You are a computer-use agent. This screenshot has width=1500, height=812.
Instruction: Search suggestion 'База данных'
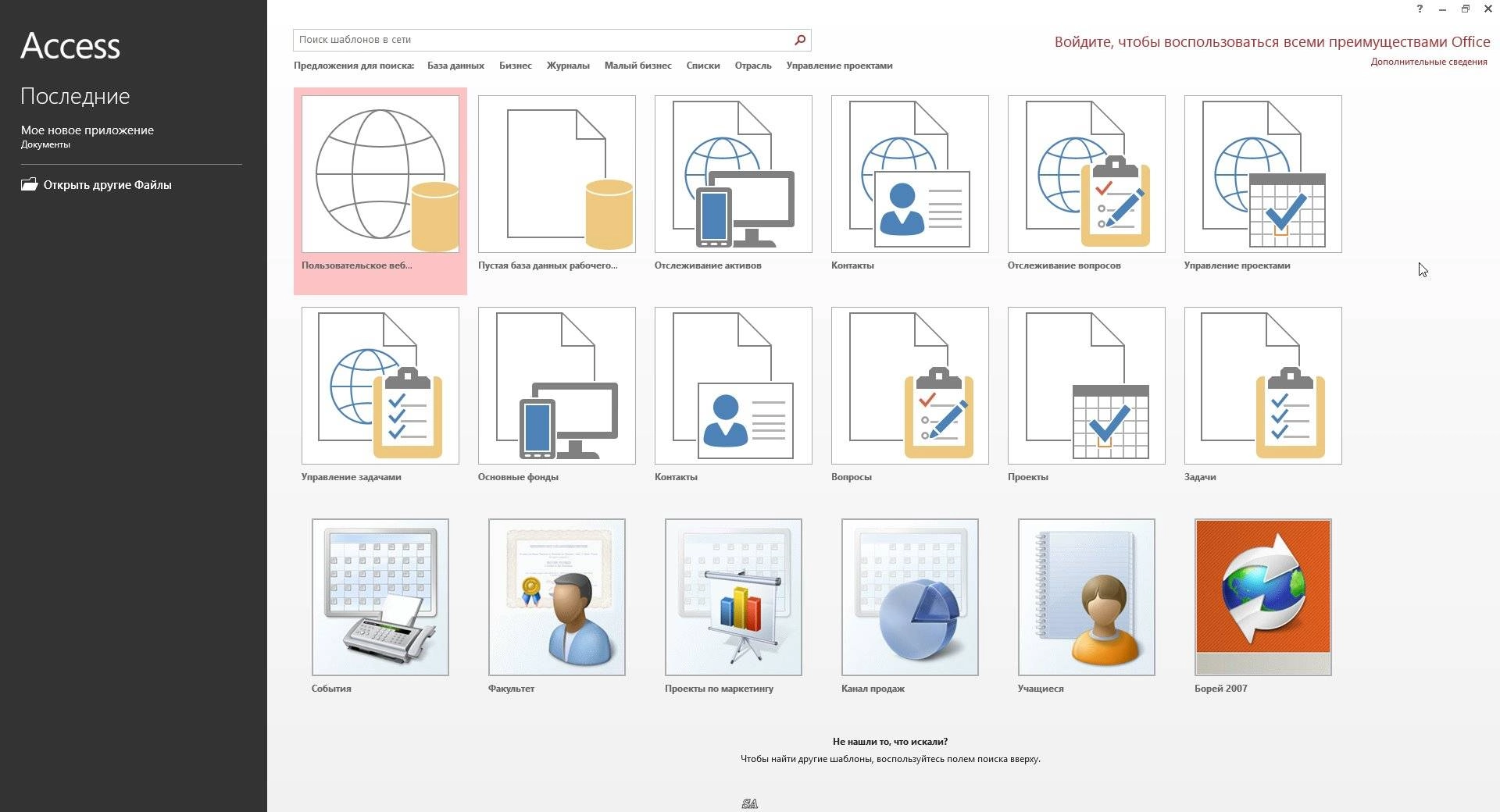click(x=455, y=66)
